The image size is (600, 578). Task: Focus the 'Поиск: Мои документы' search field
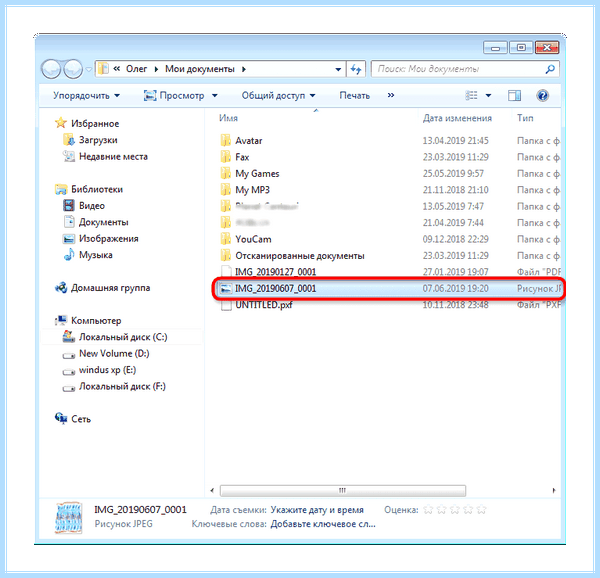click(x=465, y=69)
